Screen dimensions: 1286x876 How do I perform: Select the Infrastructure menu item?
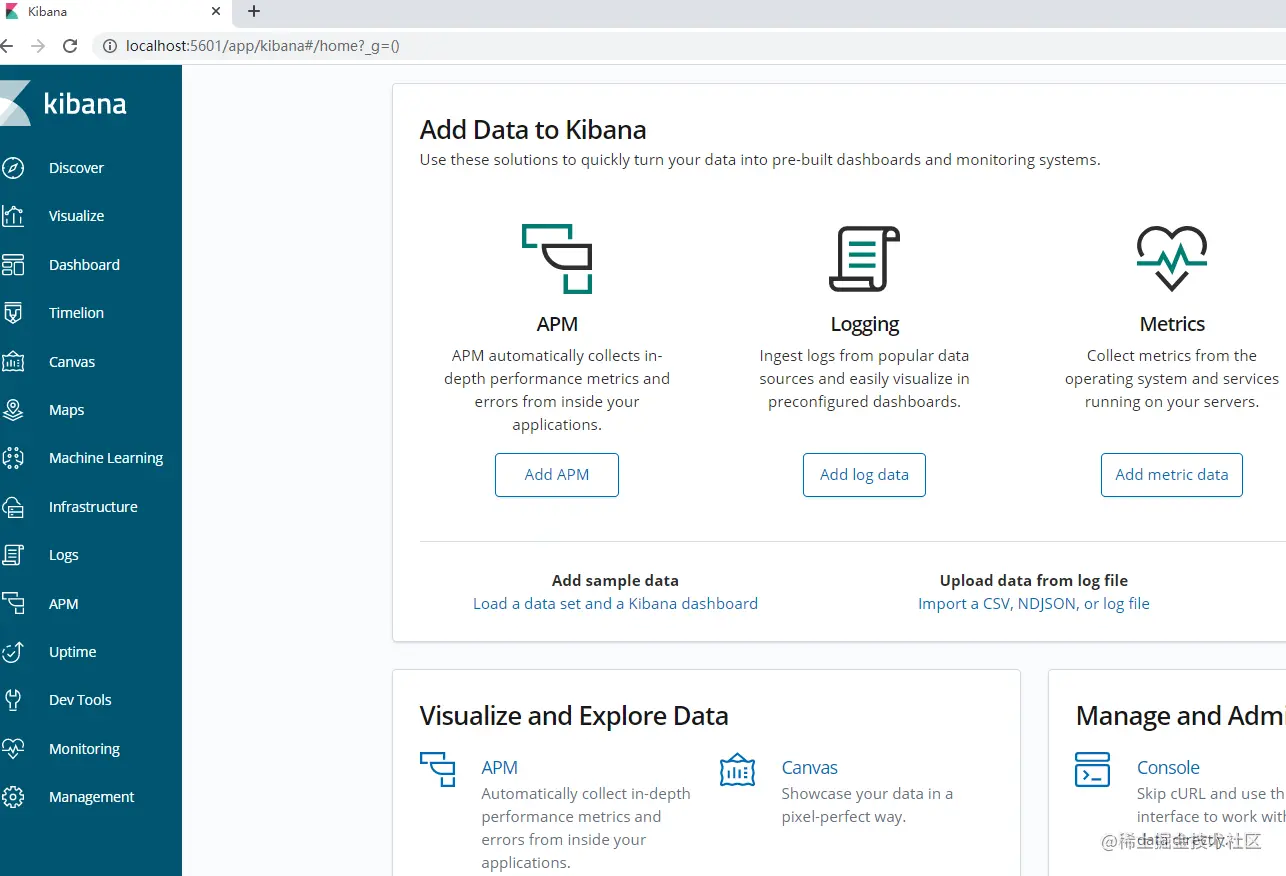pyautogui.click(x=91, y=507)
